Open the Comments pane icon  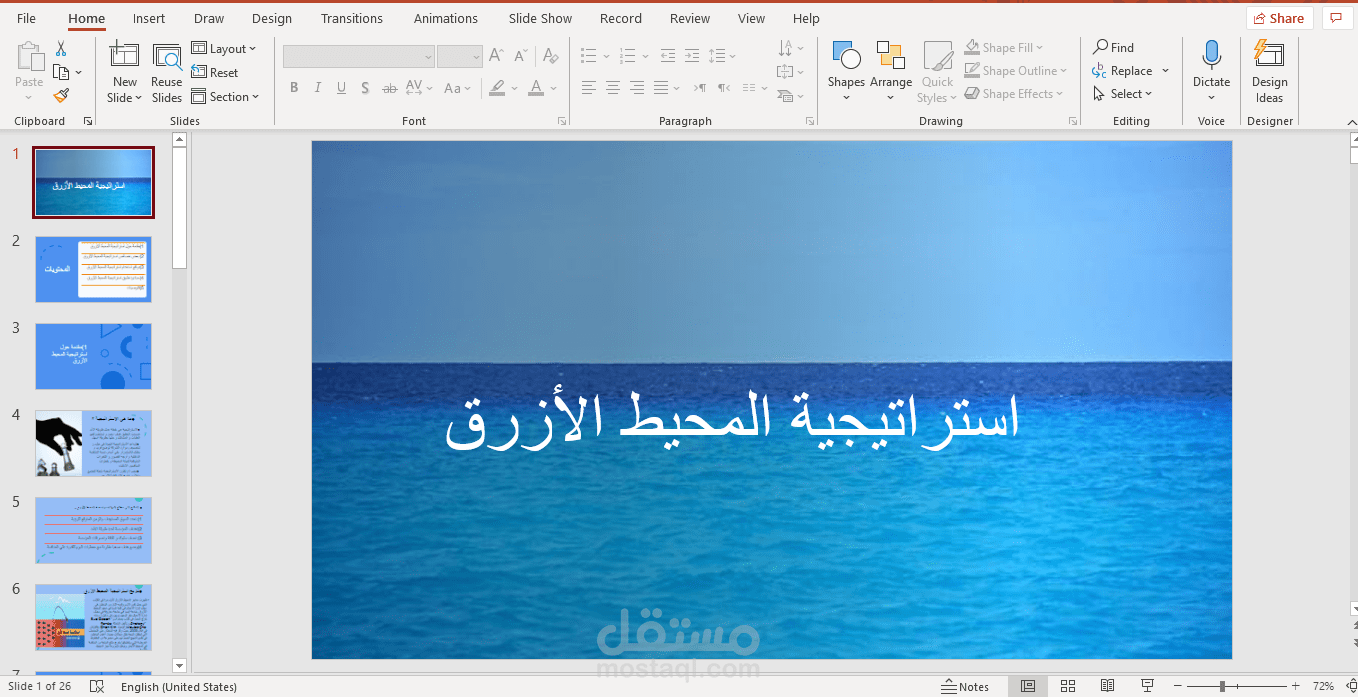[1336, 18]
